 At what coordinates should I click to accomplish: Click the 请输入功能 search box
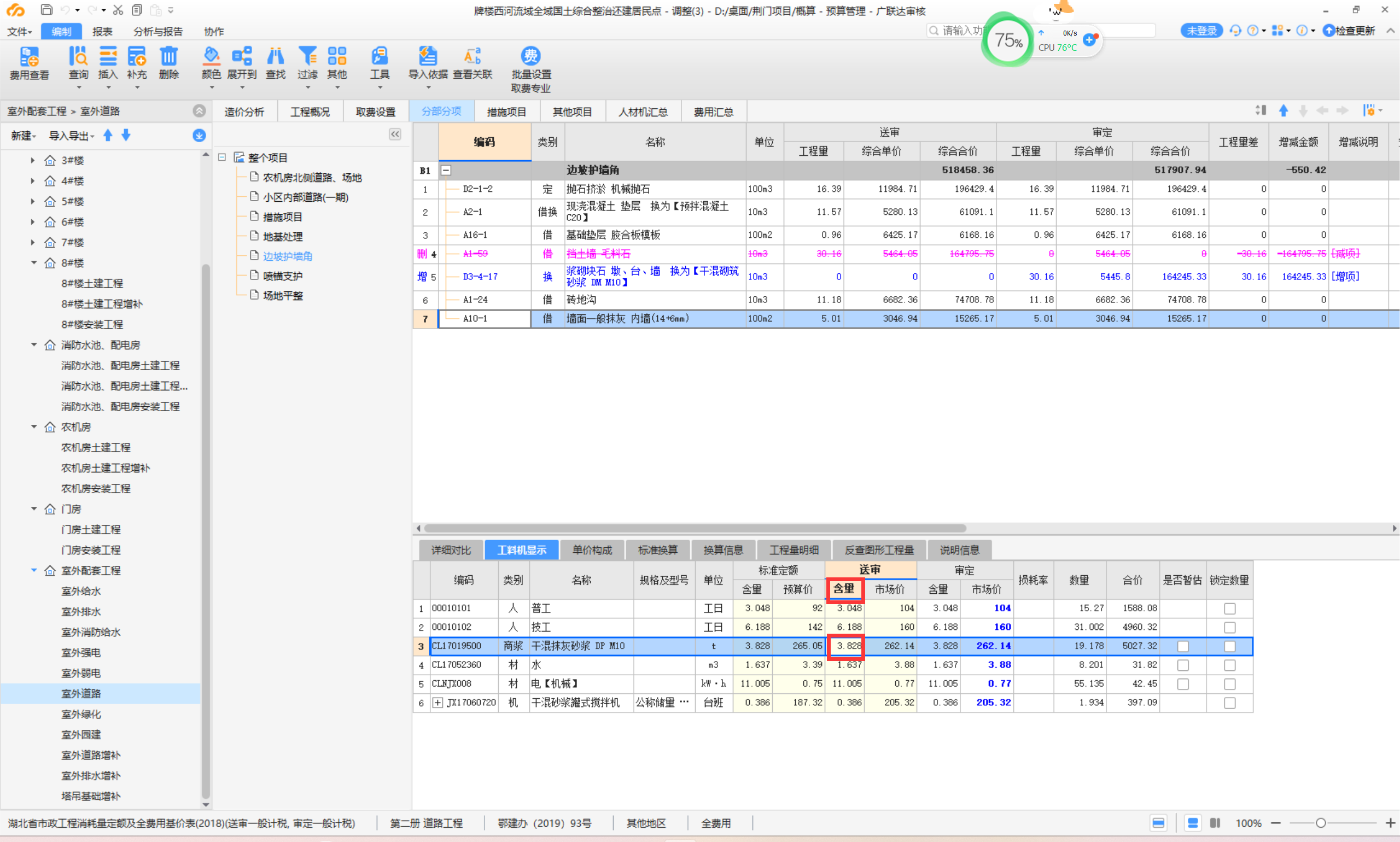point(1041,31)
